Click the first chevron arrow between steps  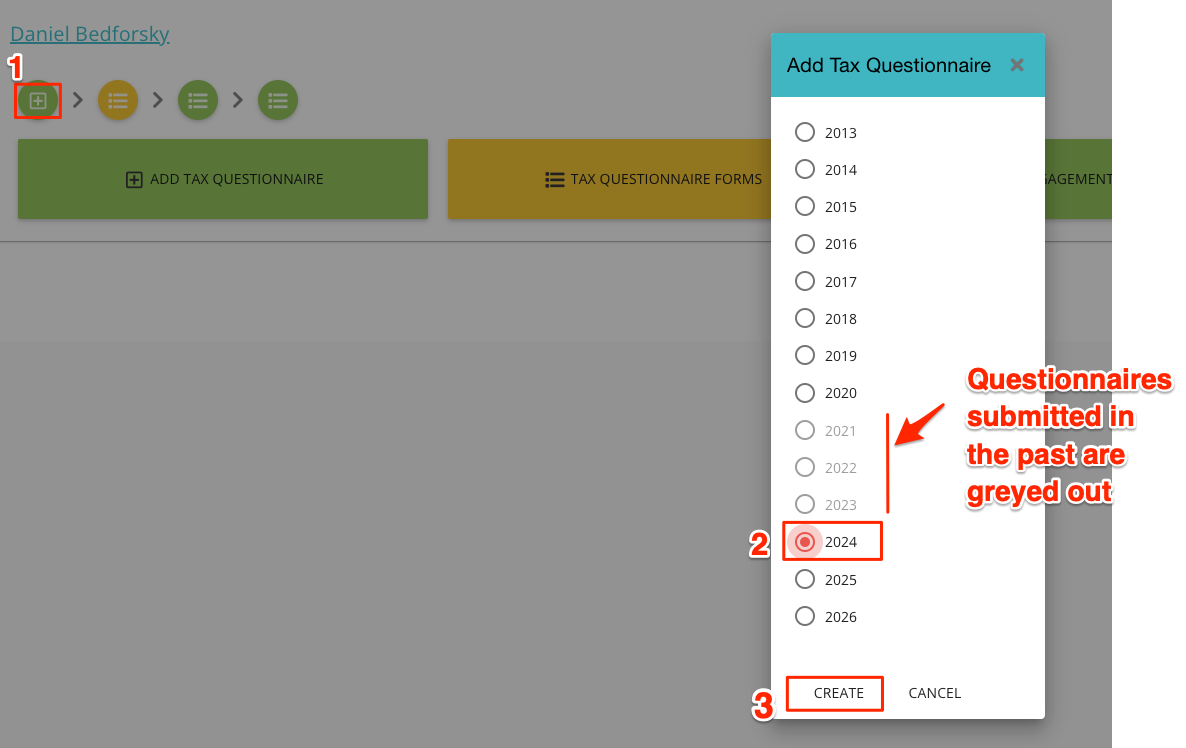tap(78, 100)
